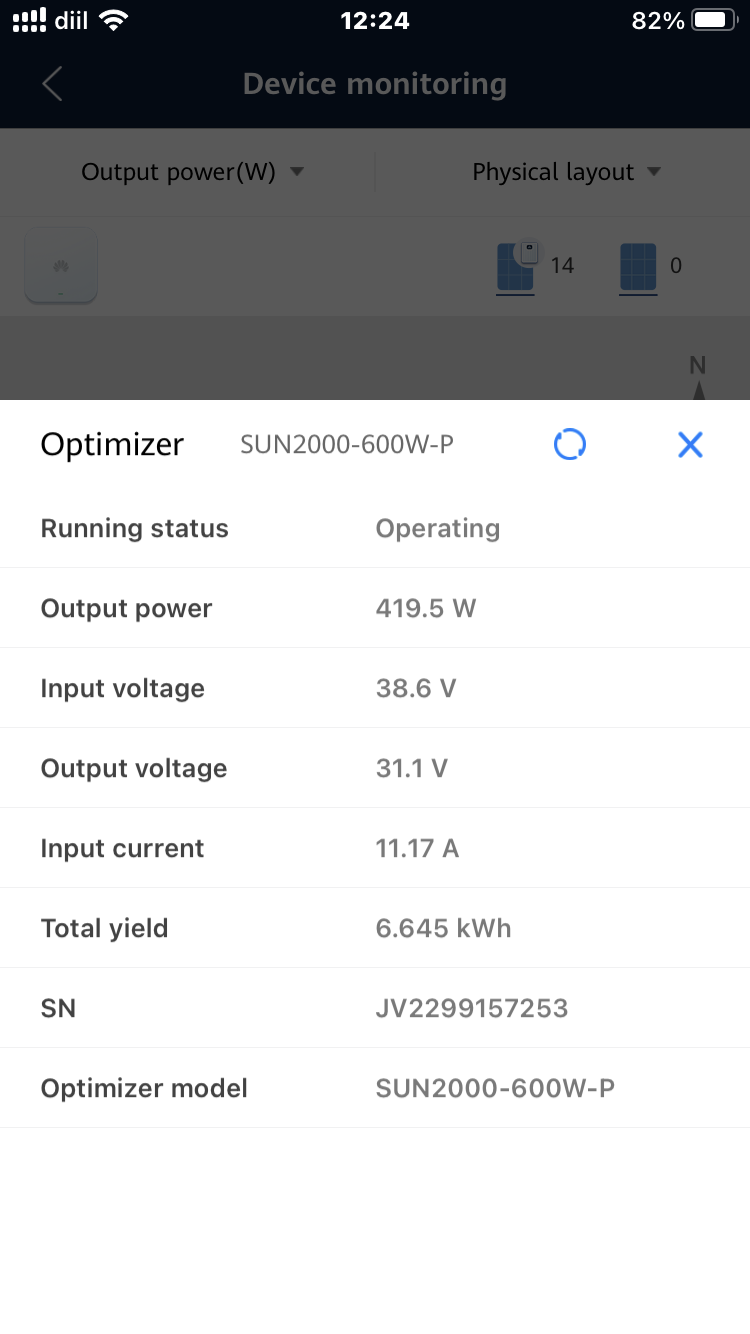Click the Output power dropdown arrow
This screenshot has width=750, height=1334.
tap(296, 172)
